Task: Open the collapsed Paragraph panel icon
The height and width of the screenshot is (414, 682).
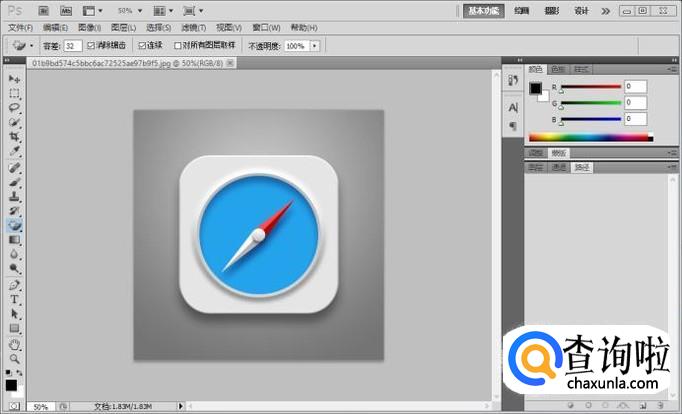Action: (x=513, y=126)
